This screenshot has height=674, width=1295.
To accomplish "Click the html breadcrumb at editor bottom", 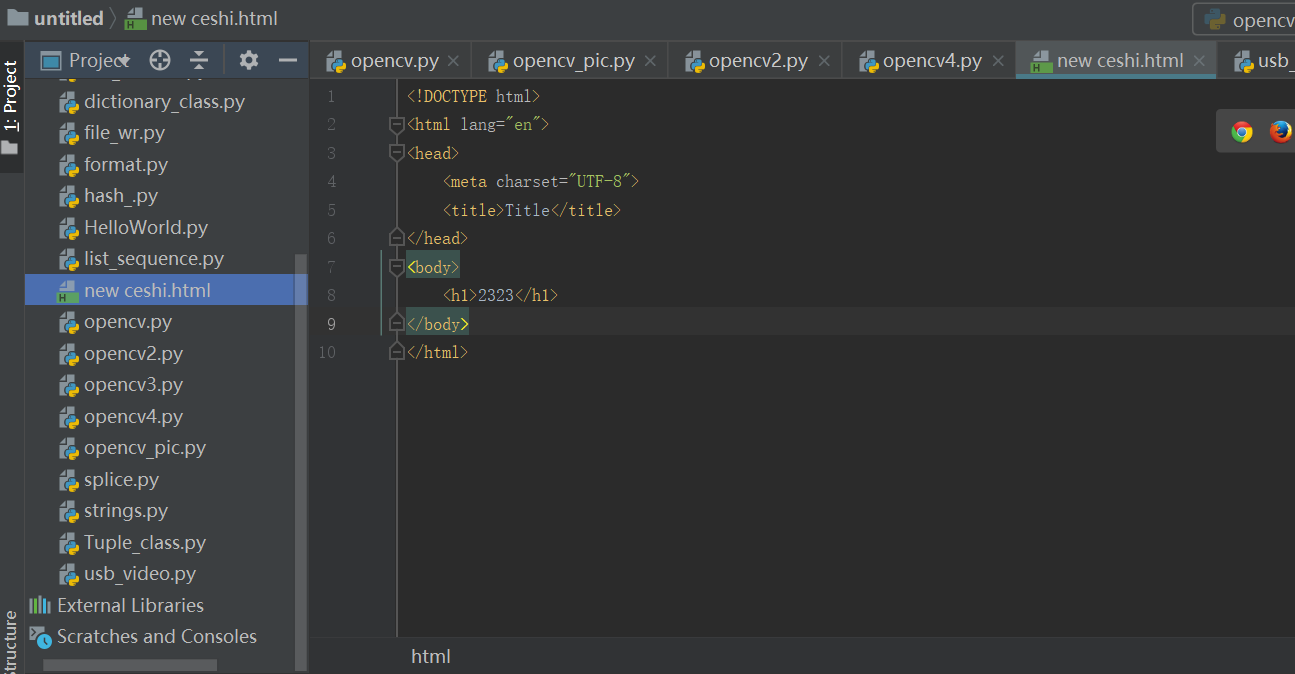I will point(431,656).
